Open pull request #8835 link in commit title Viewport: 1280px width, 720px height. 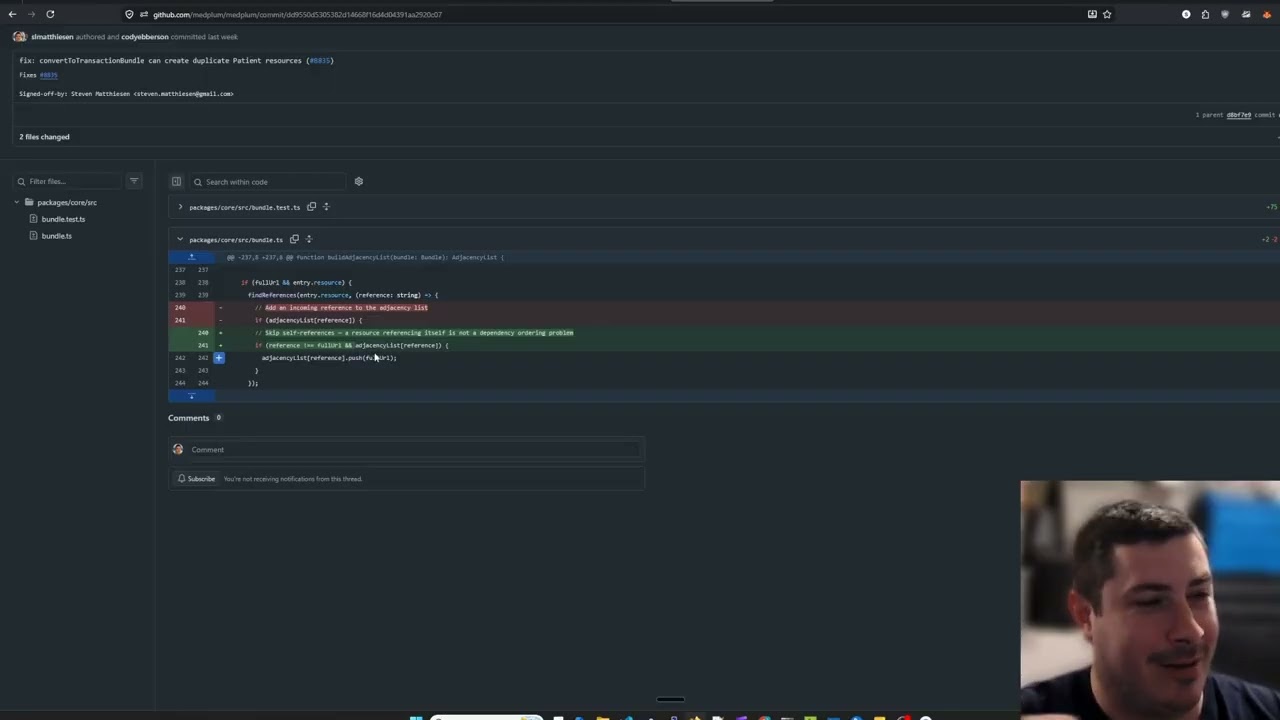point(320,60)
